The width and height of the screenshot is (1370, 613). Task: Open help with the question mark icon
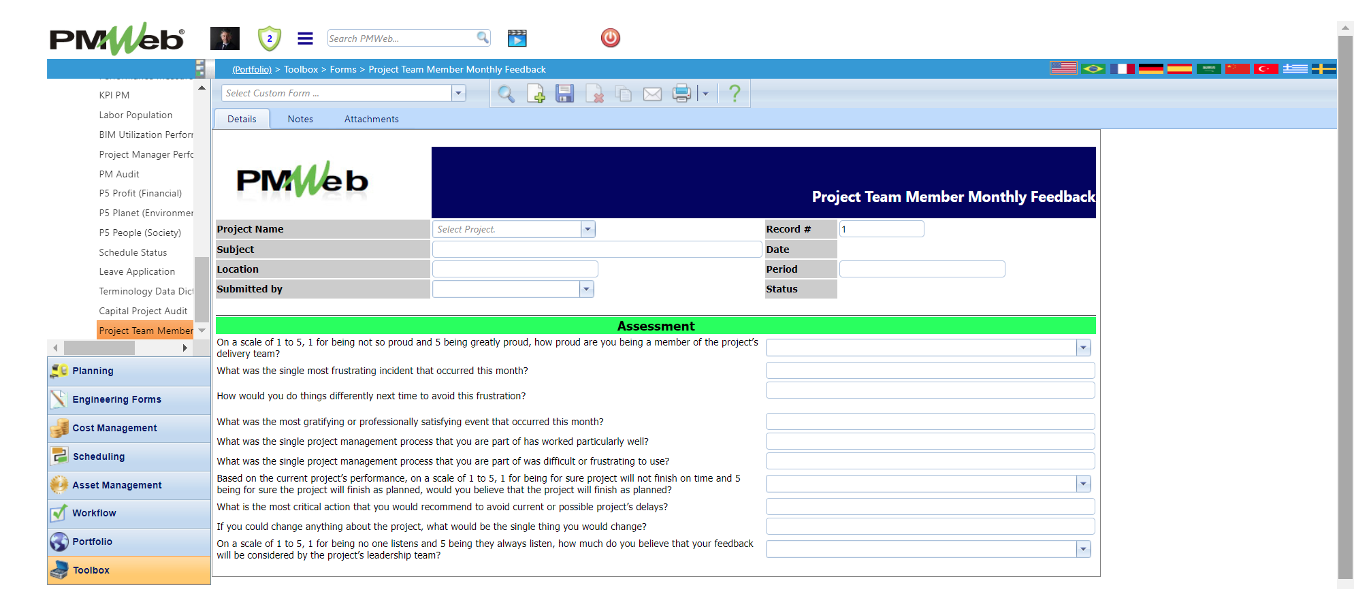tap(735, 94)
